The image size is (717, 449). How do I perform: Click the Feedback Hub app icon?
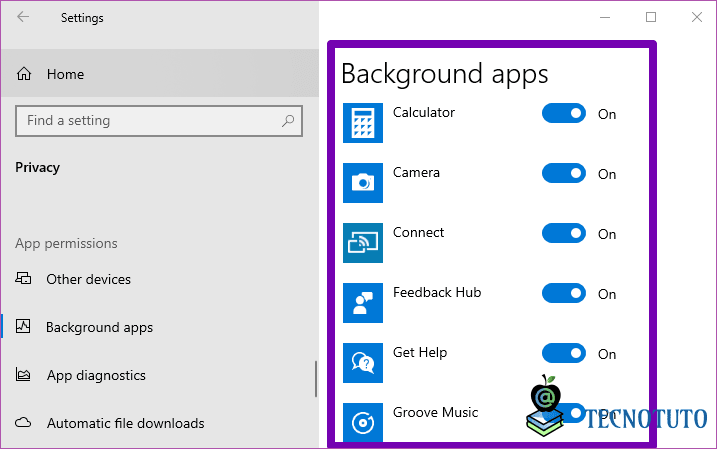pyautogui.click(x=363, y=303)
